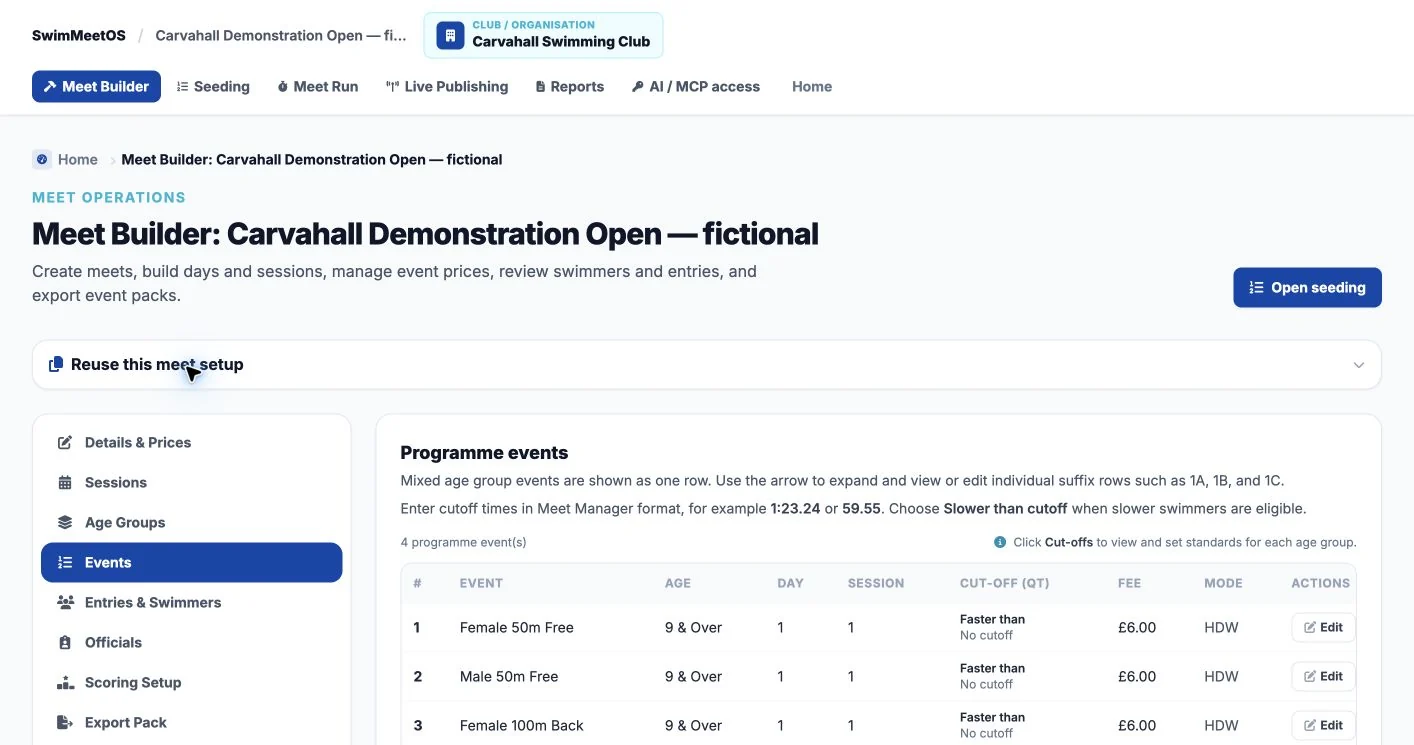1414x745 pixels.
Task: Click the Carvahall Demonstration Open breadcrumb in header
Action: 281,35
